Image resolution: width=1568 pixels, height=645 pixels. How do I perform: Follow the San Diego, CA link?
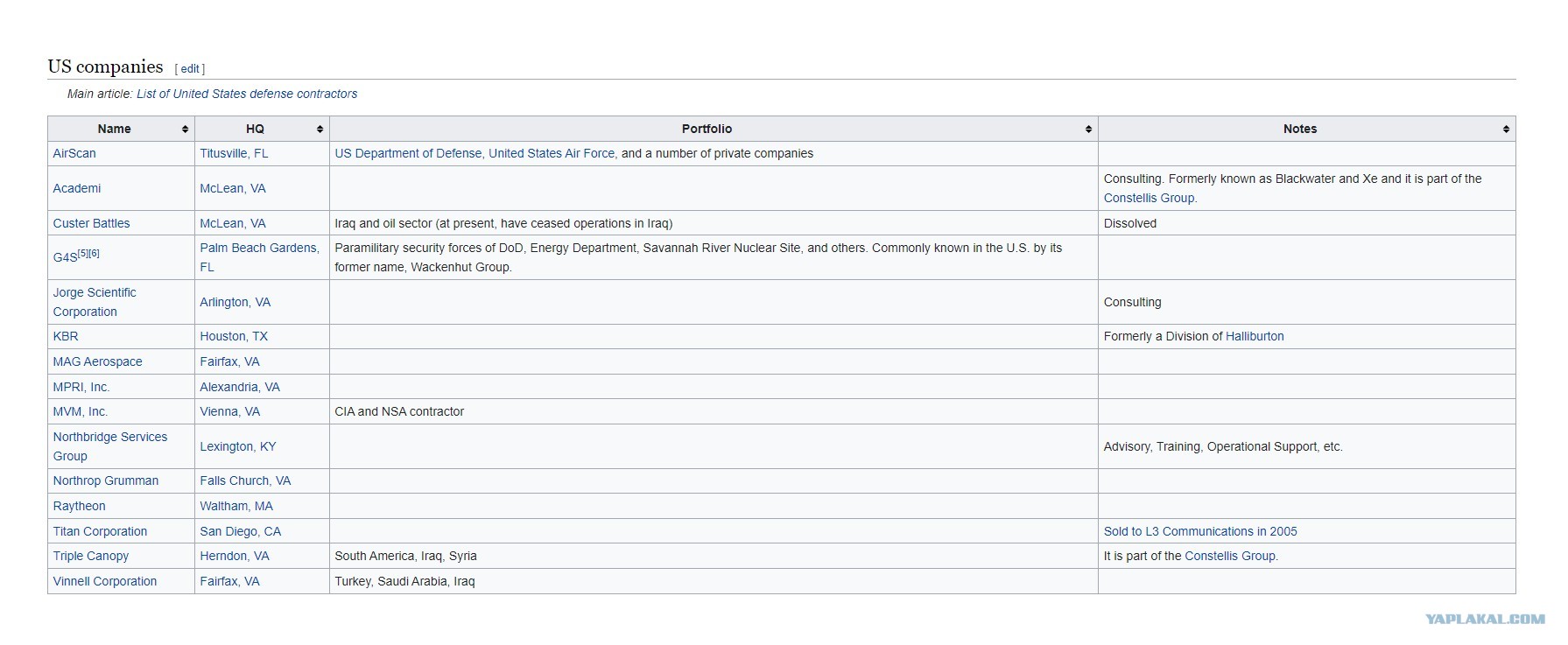[241, 531]
